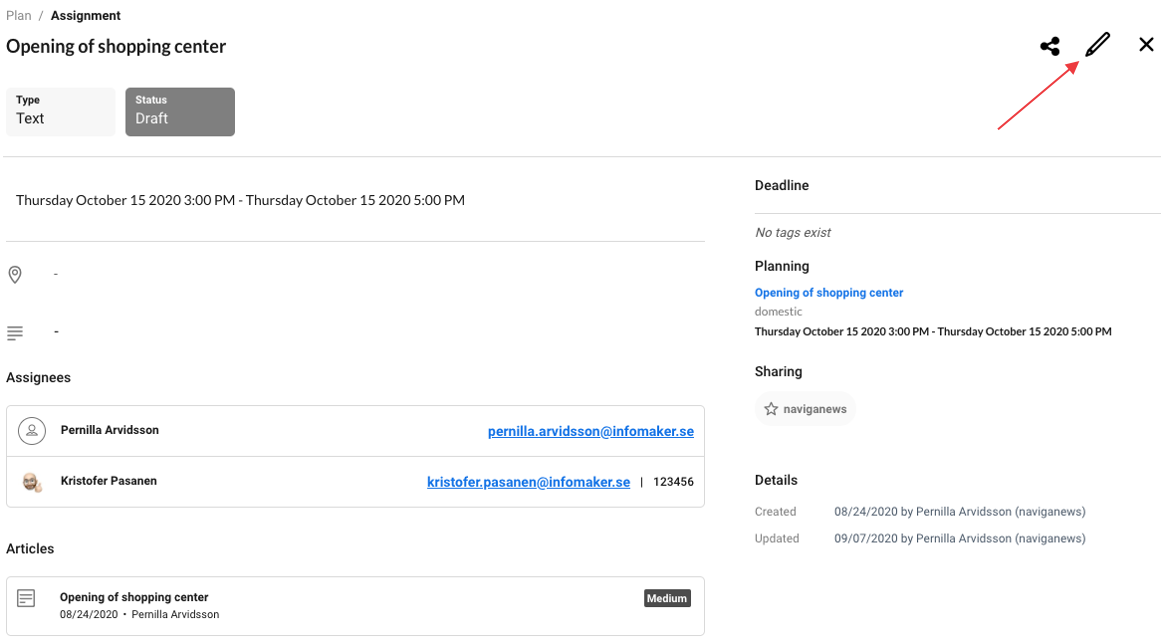The width and height of the screenshot is (1173, 644).
Task: Click the star icon in naviganews chip
Action: point(771,409)
